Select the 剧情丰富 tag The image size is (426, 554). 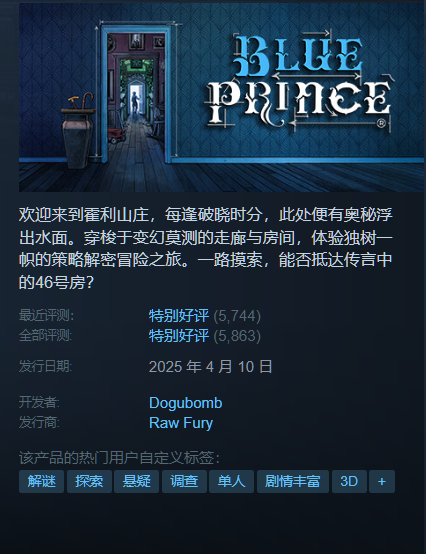click(293, 482)
